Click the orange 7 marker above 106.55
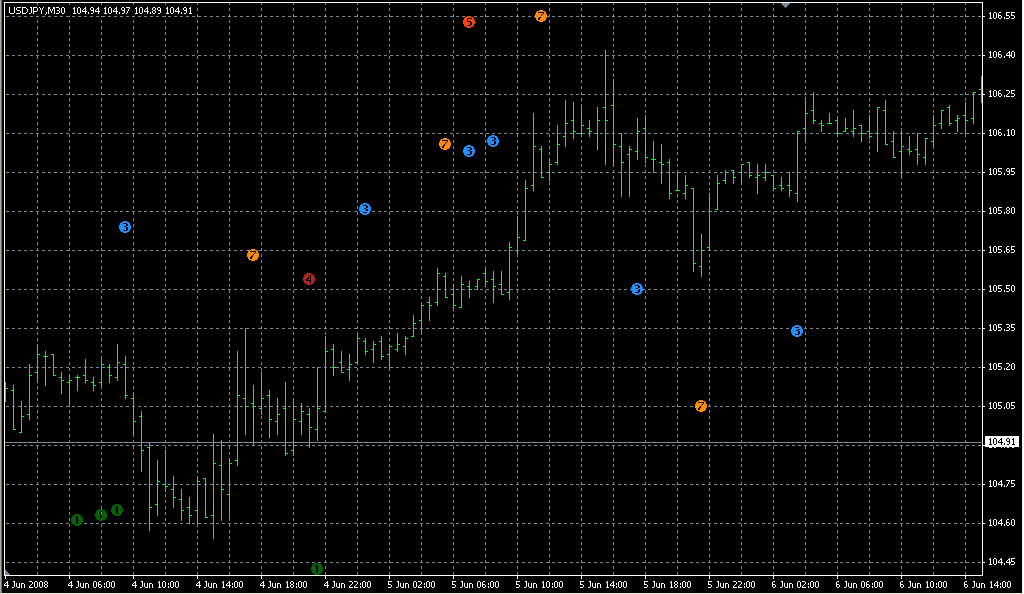The image size is (1024, 594). click(541, 16)
